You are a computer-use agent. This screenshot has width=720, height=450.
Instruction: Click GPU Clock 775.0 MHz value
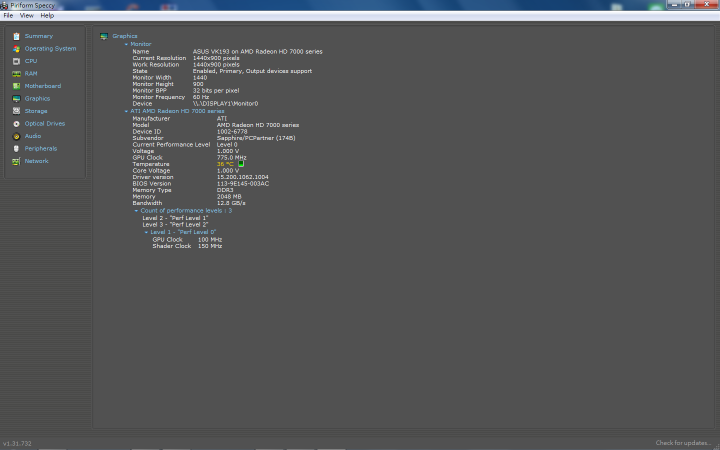coord(232,158)
